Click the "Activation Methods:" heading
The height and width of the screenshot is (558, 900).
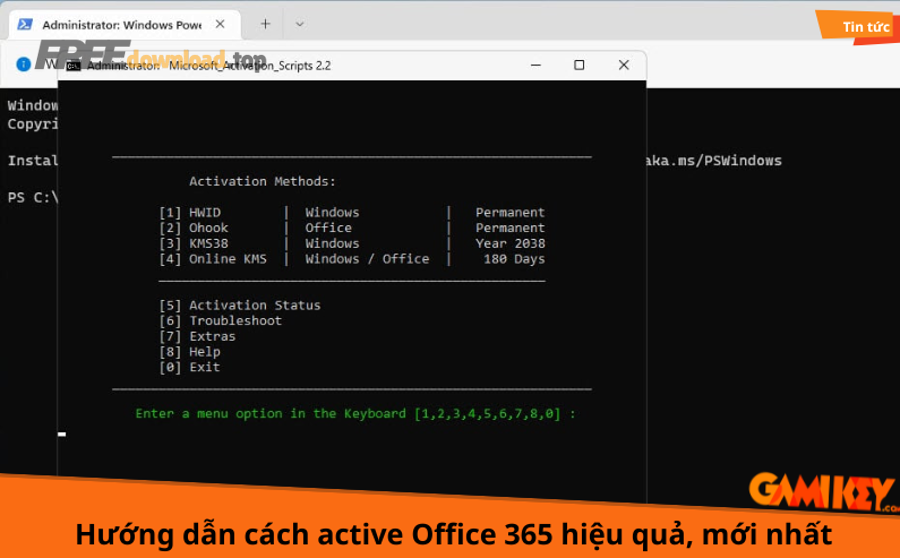(x=262, y=181)
